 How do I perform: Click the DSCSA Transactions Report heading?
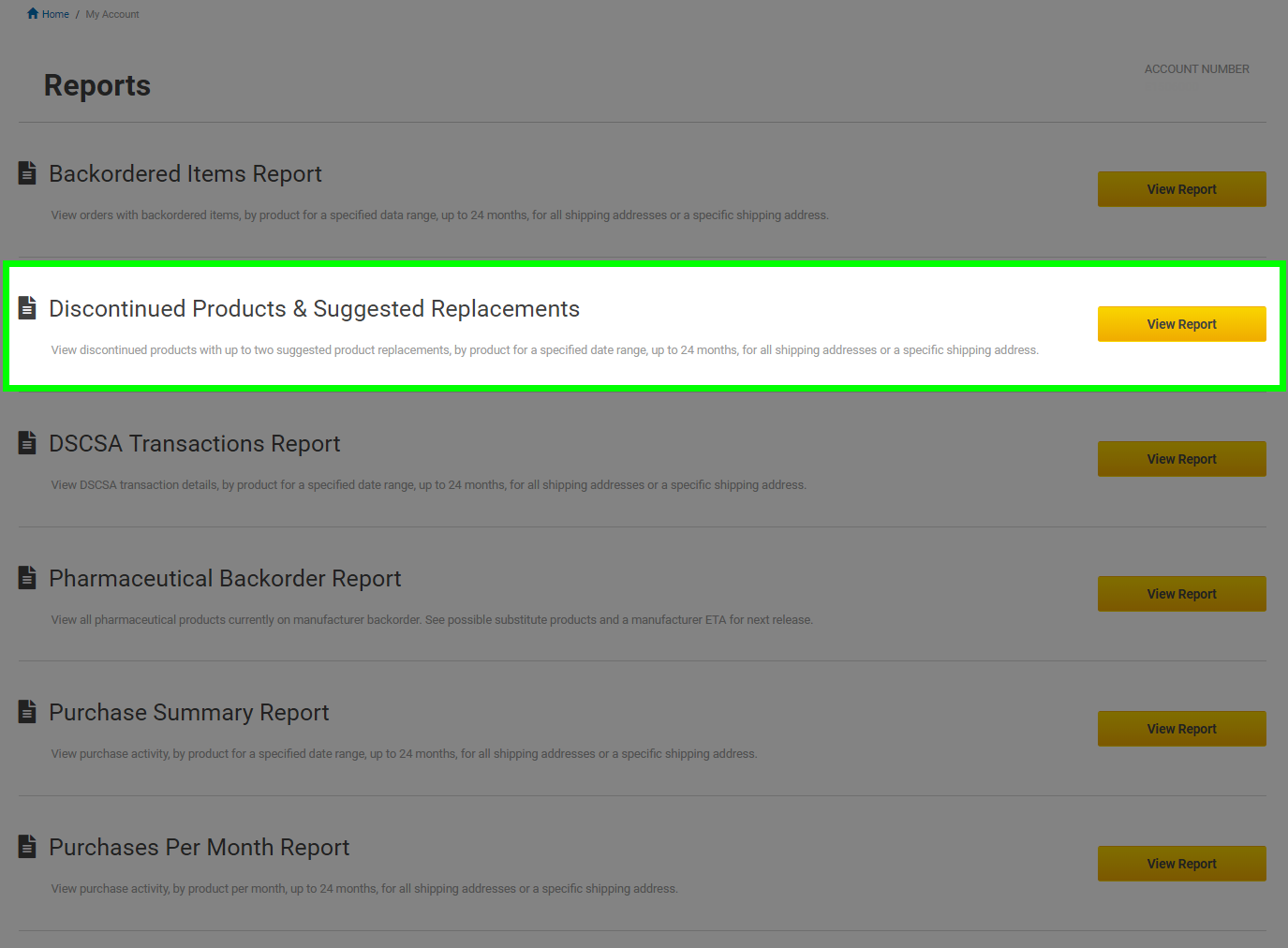tap(195, 444)
